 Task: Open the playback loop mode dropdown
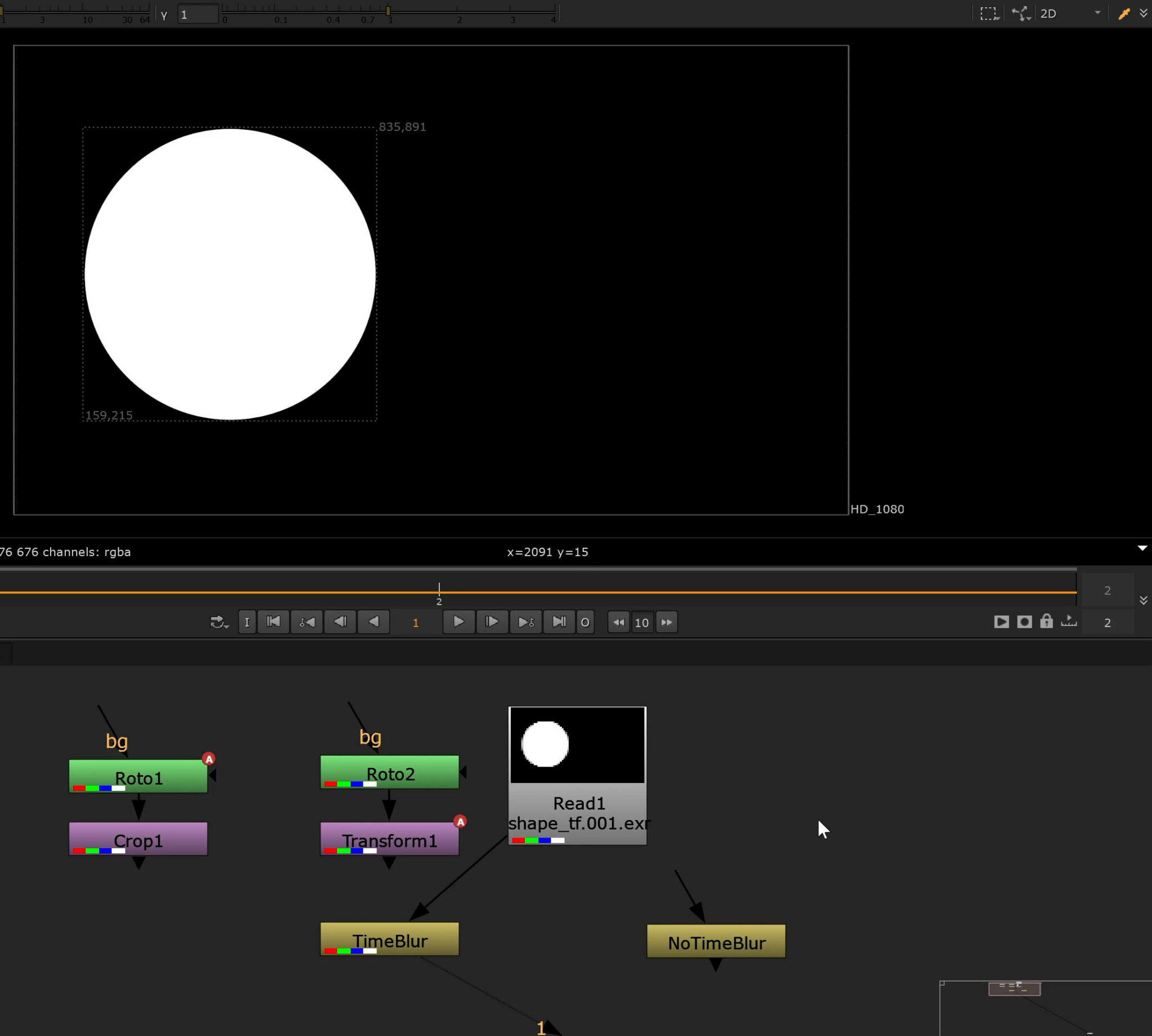(x=219, y=621)
